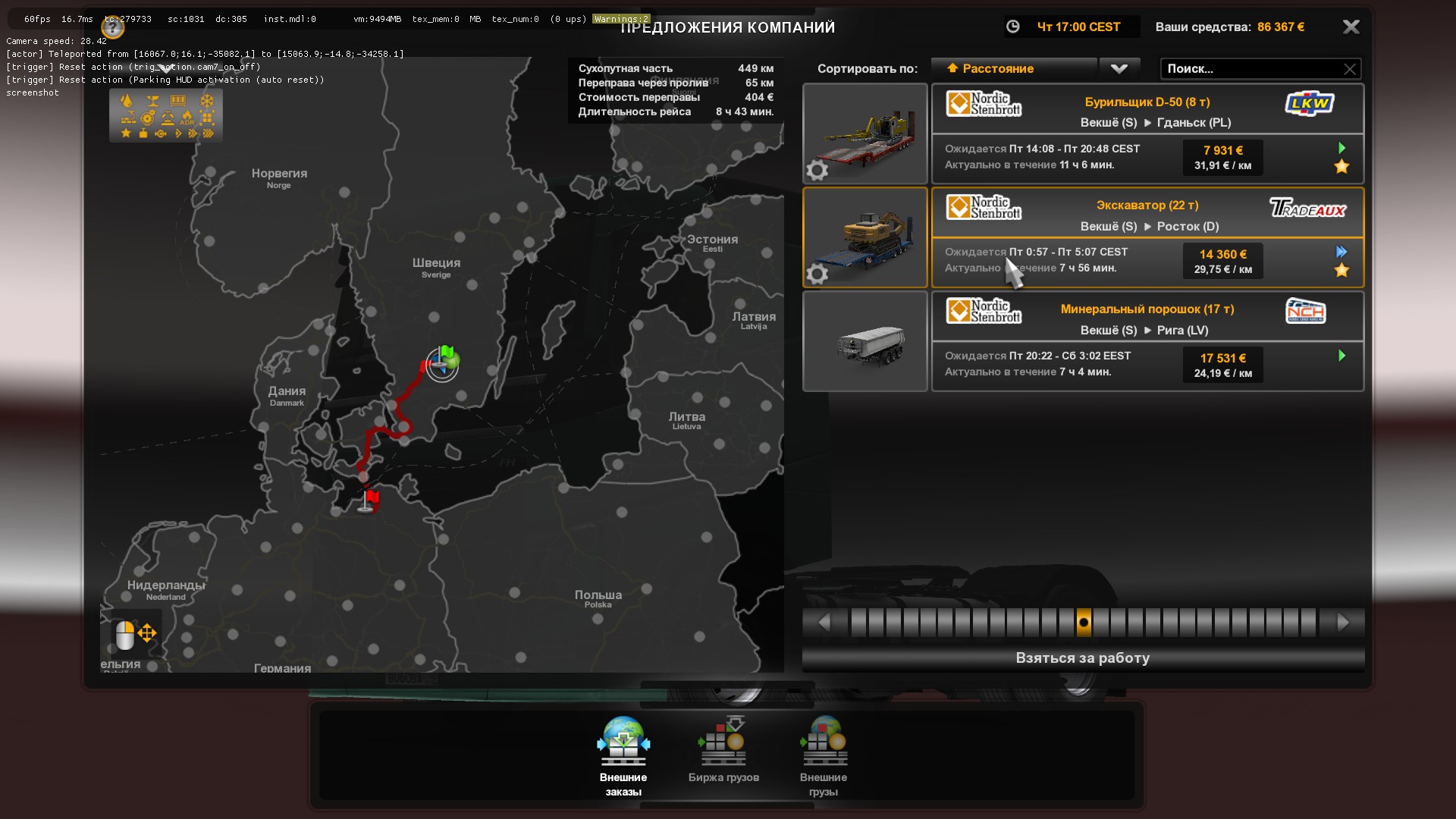Select the driller trailer thumbnail
The width and height of the screenshot is (1456, 819).
point(865,133)
